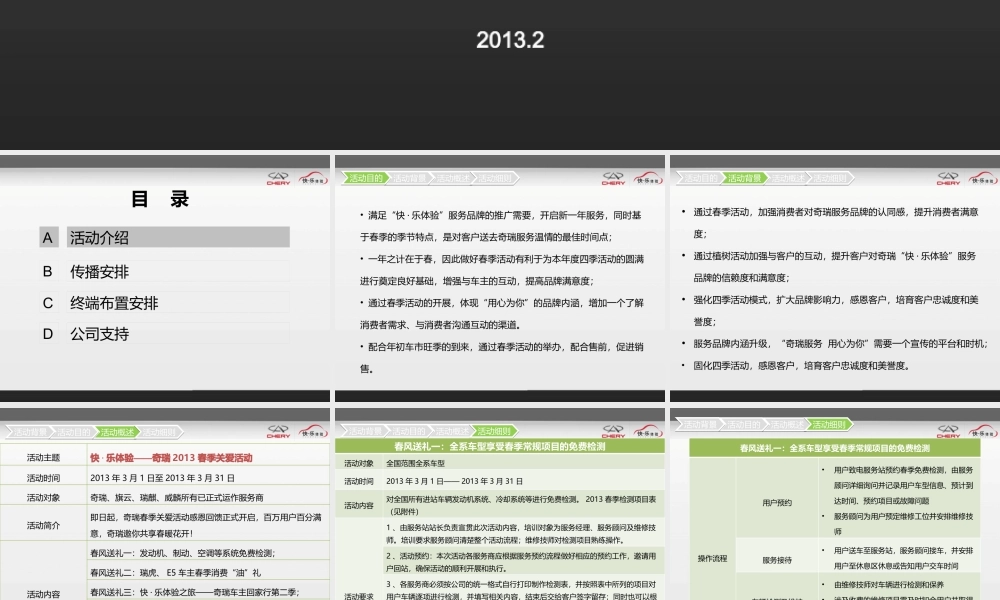This screenshot has height=600, width=1000.
Task: Click 快·乐体验 car logo on 目录 slide
Action: point(312,178)
